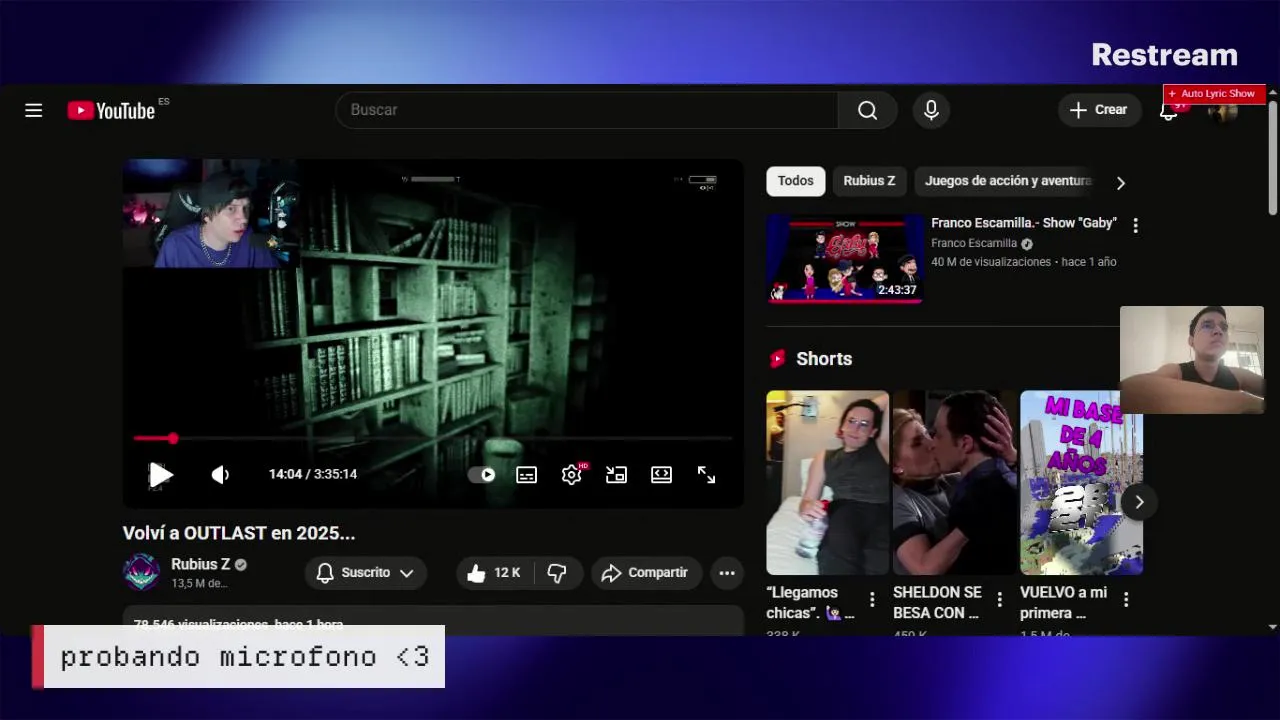
Task: Open Franco Escamilla Show Gaby thumbnail
Action: click(845, 258)
